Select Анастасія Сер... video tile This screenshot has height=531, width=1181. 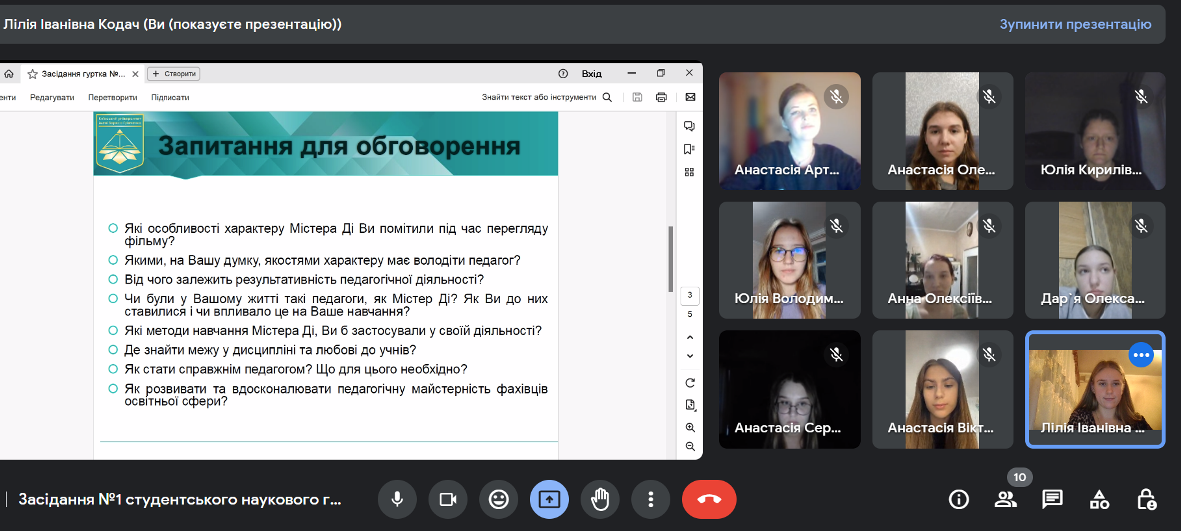coord(789,389)
